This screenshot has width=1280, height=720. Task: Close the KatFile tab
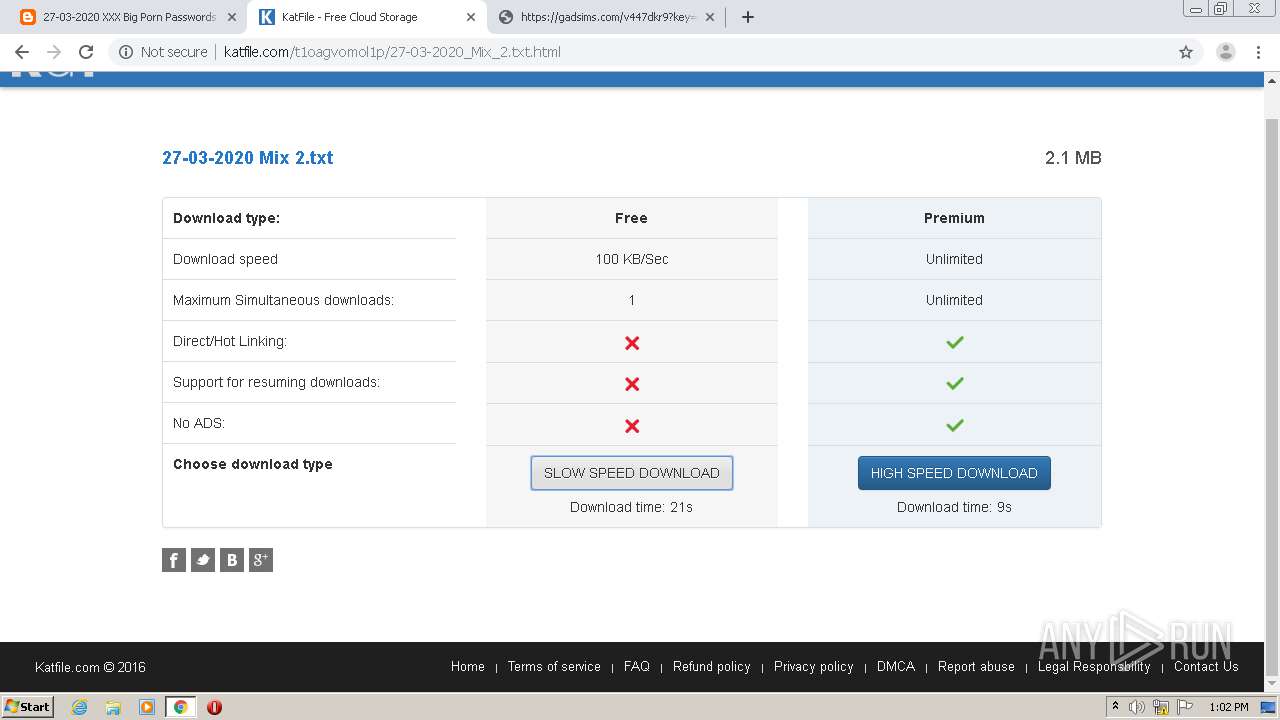click(x=469, y=17)
